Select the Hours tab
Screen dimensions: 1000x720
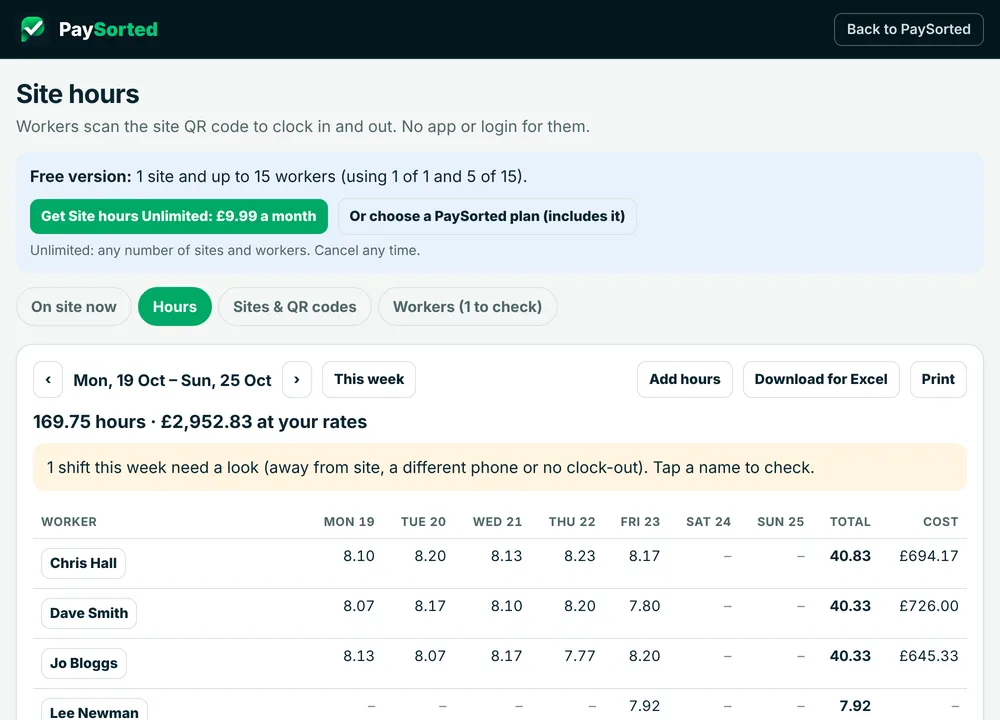[x=175, y=307]
